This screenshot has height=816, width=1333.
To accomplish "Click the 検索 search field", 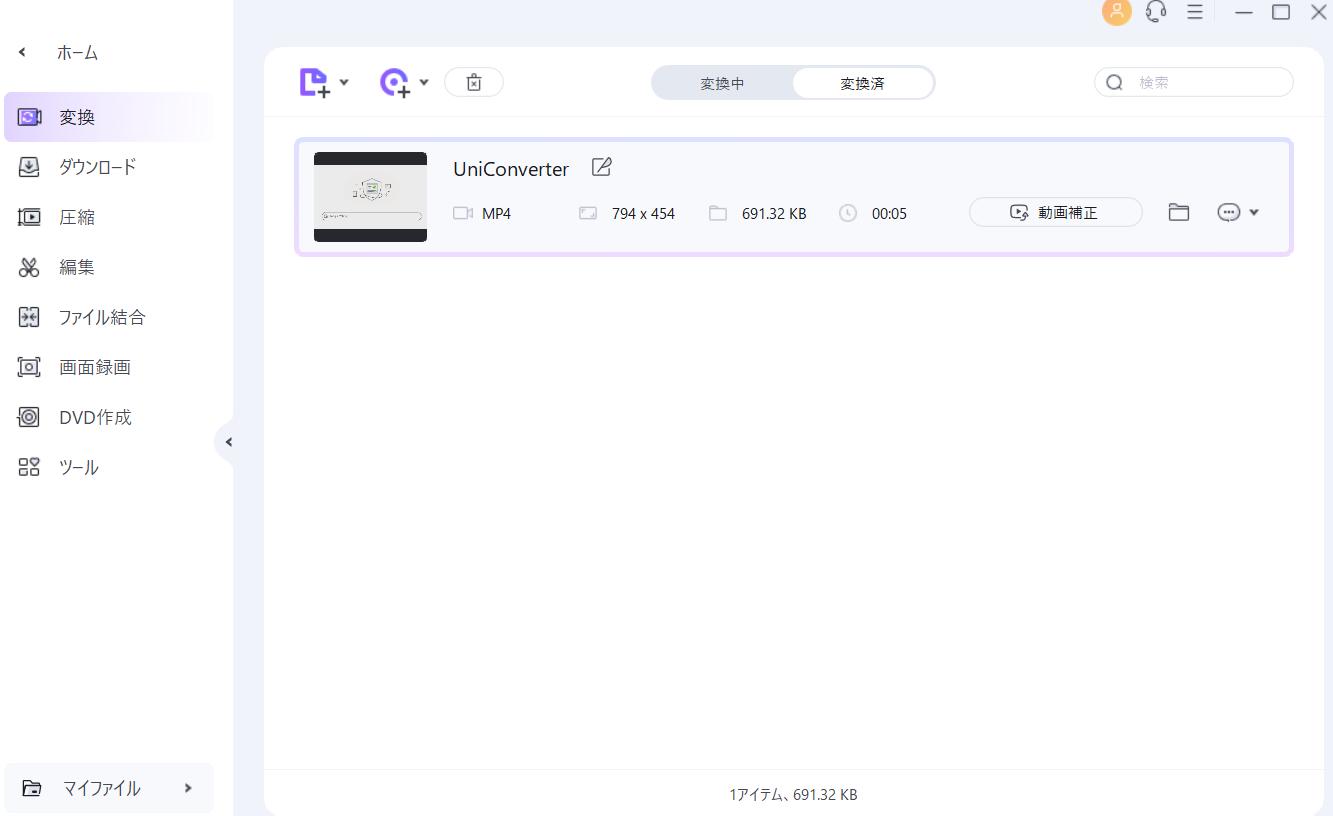I will pyautogui.click(x=1194, y=82).
